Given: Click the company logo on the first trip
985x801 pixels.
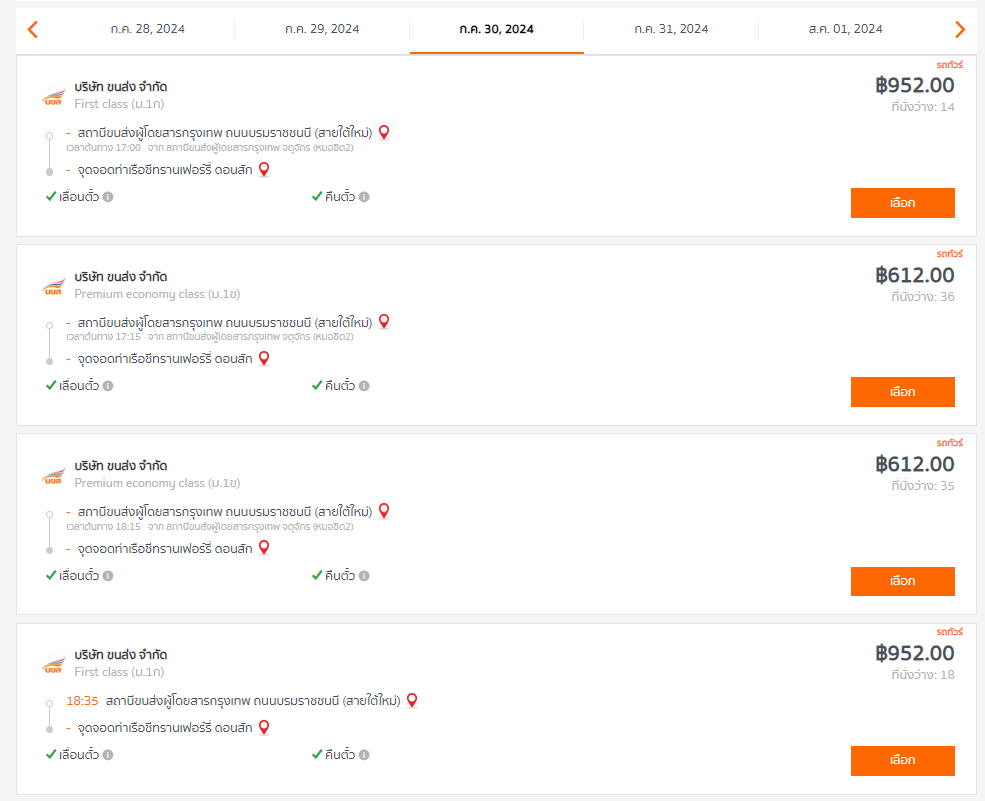Looking at the screenshot, I should (x=53, y=97).
